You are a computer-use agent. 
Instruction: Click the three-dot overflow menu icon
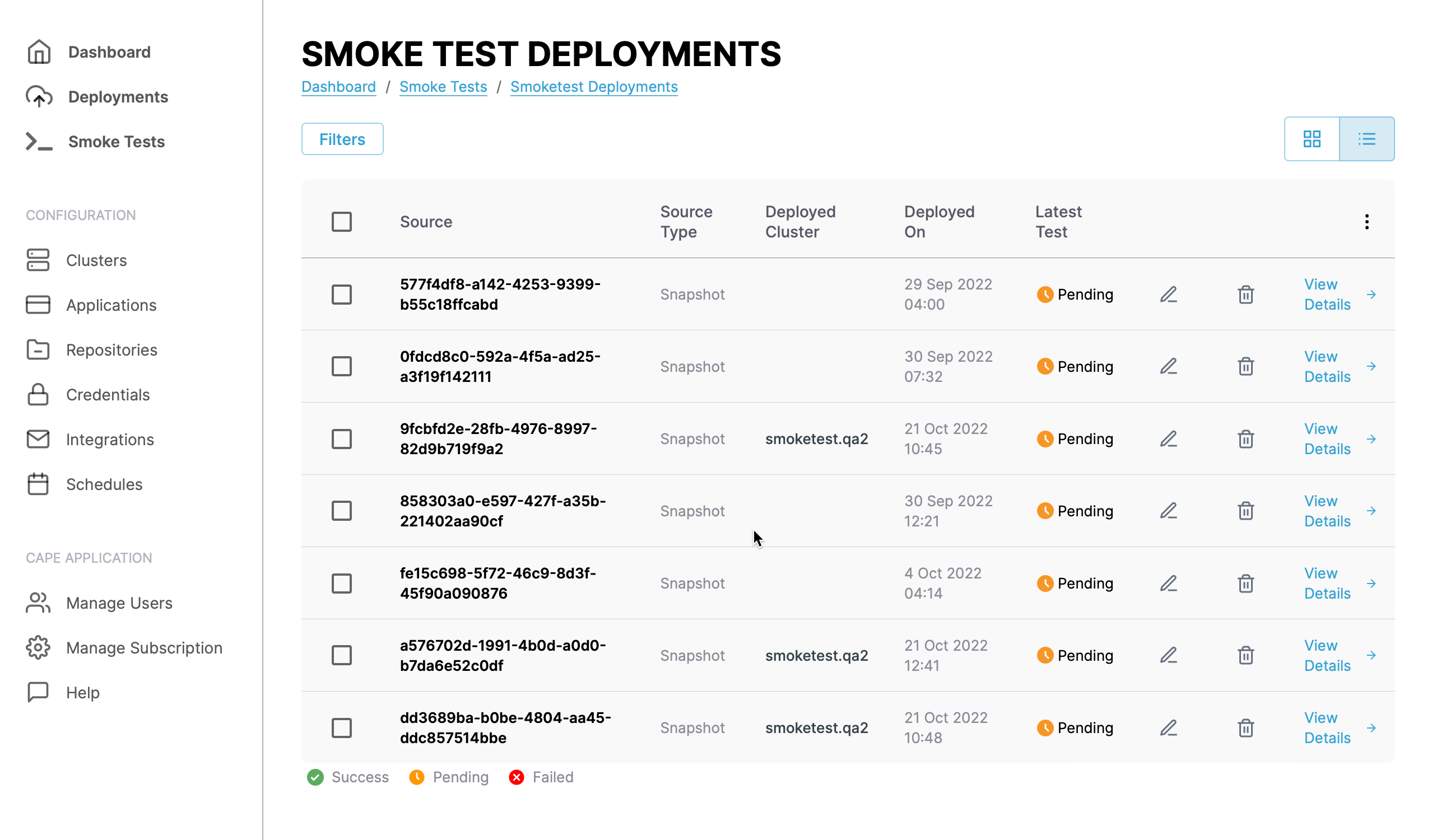click(x=1366, y=222)
